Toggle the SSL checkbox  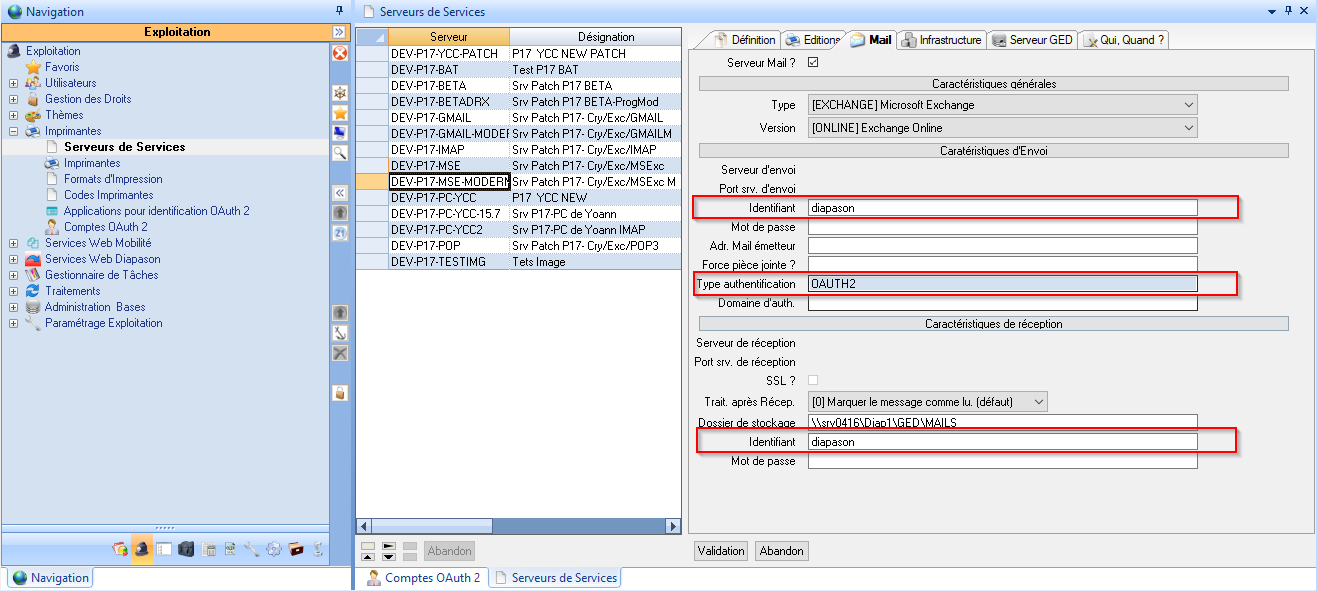click(x=812, y=380)
